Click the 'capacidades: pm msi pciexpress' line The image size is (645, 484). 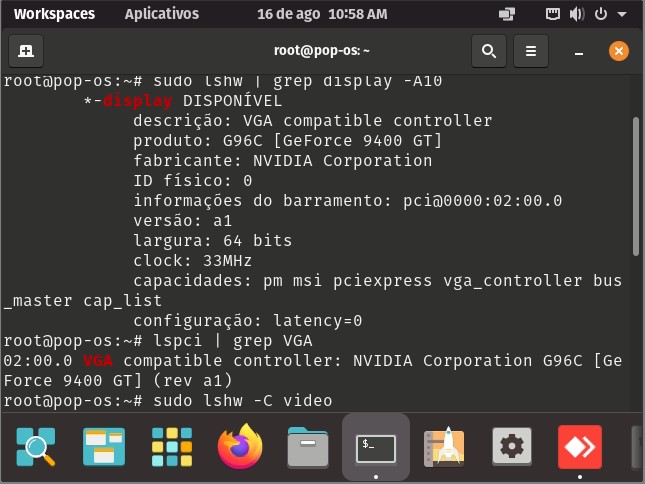coord(378,281)
